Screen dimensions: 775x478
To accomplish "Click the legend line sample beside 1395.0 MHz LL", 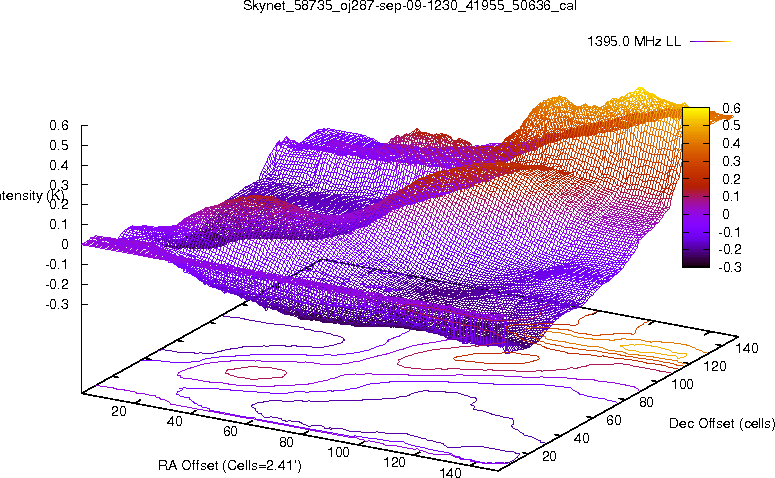I will click(x=710, y=42).
